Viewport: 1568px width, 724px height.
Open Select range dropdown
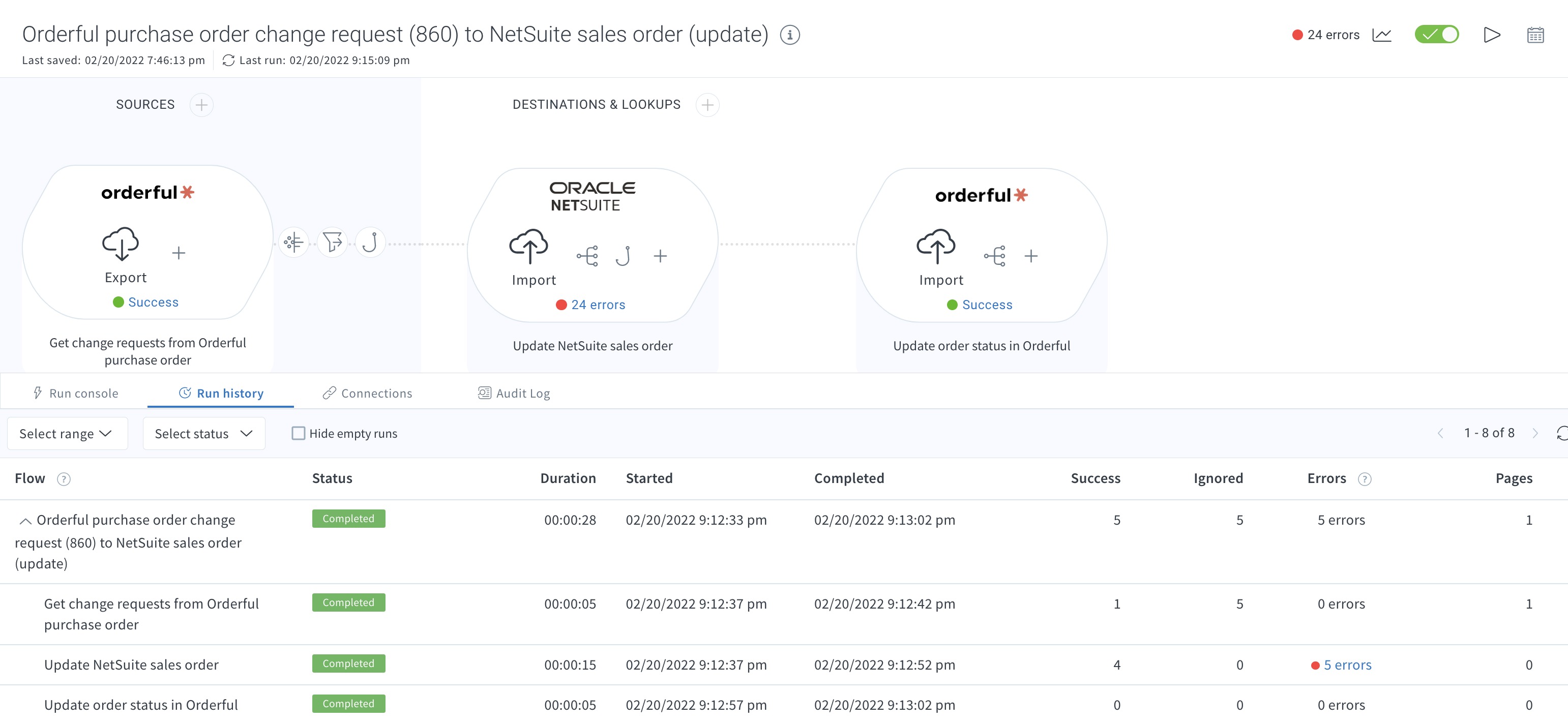[67, 433]
